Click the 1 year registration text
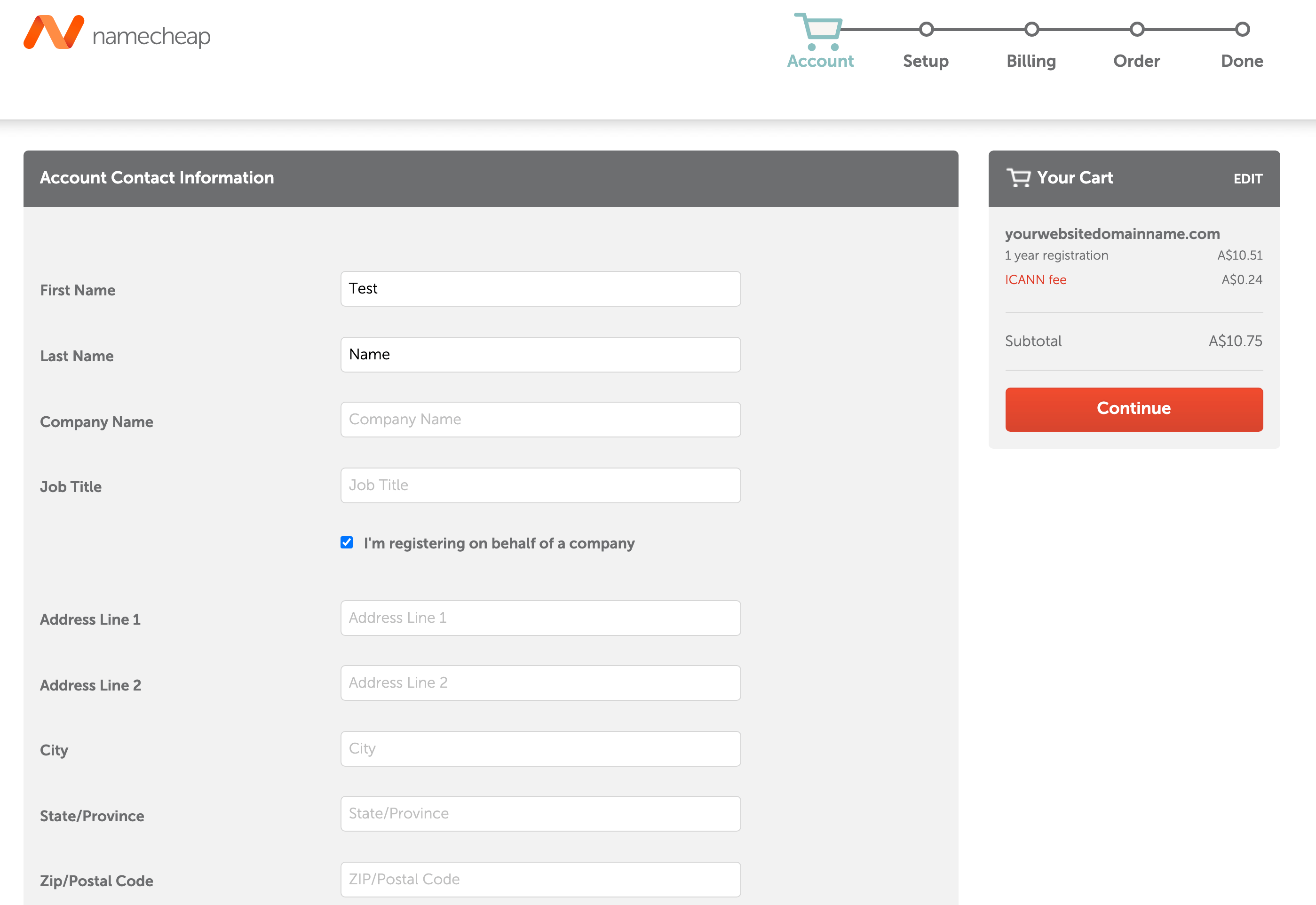The height and width of the screenshot is (905, 1316). (x=1056, y=255)
